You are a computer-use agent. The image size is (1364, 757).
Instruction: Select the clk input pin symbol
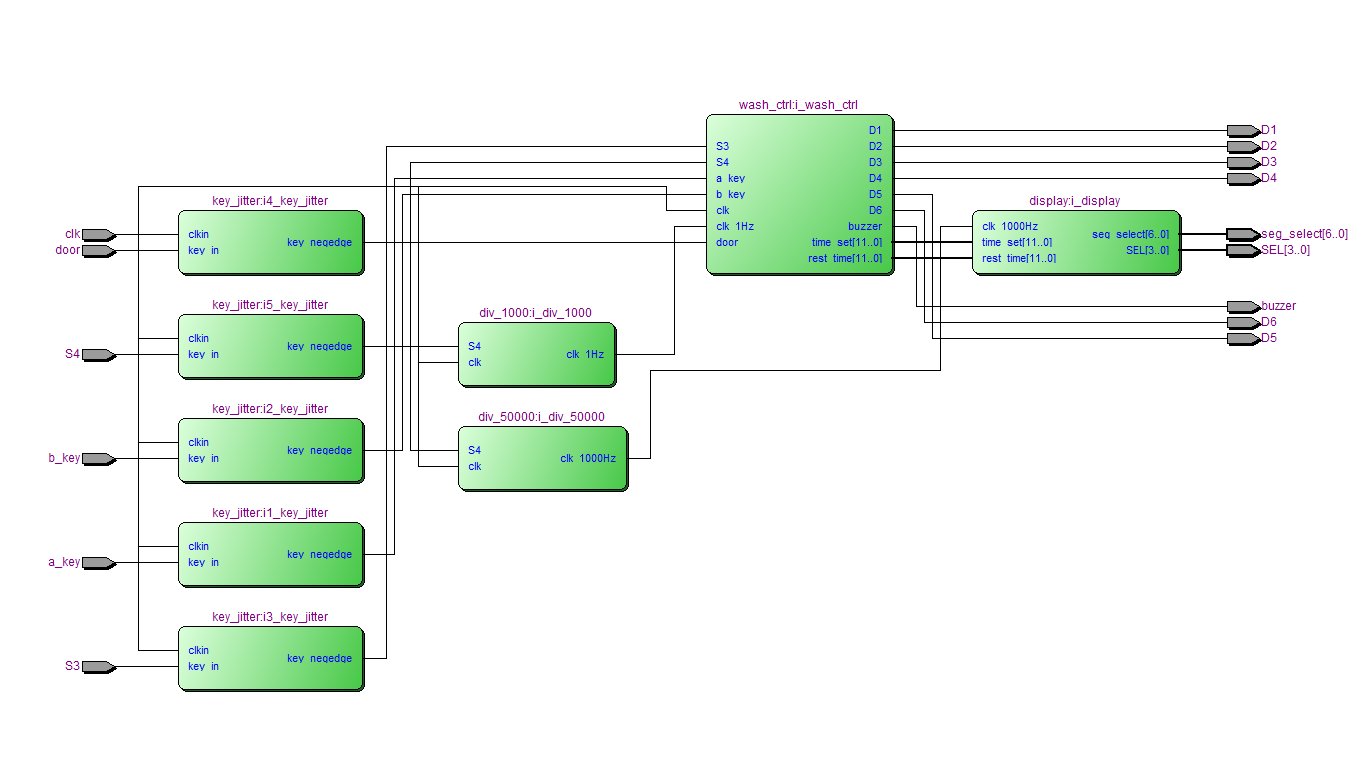(x=99, y=235)
